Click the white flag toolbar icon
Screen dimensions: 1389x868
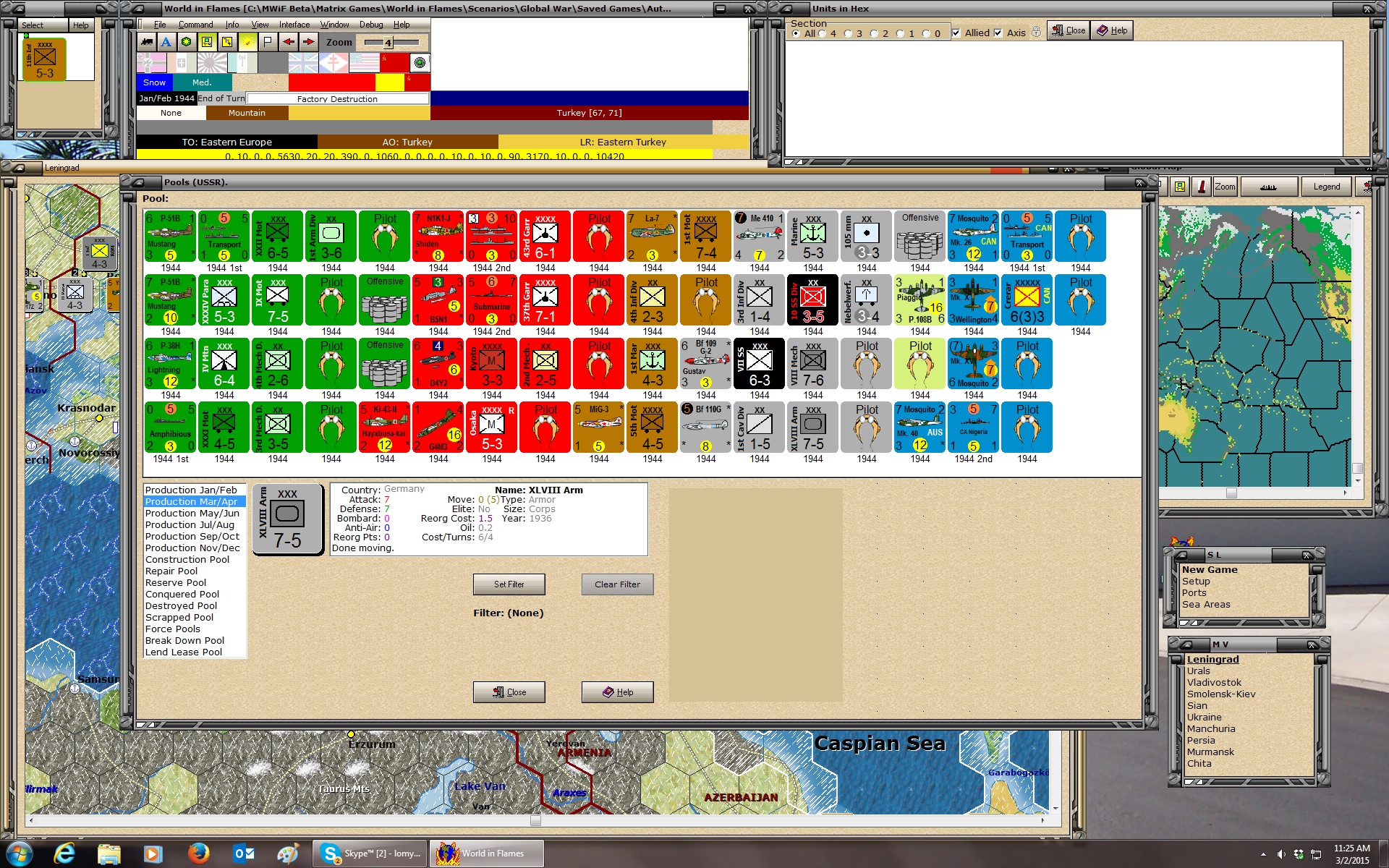(268, 42)
